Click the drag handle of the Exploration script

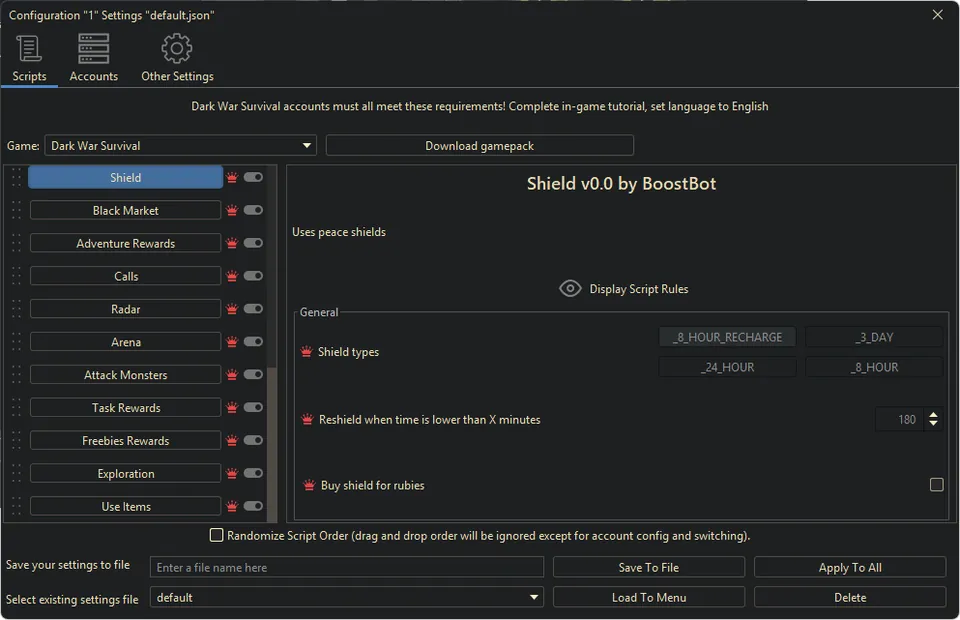[x=16, y=474]
